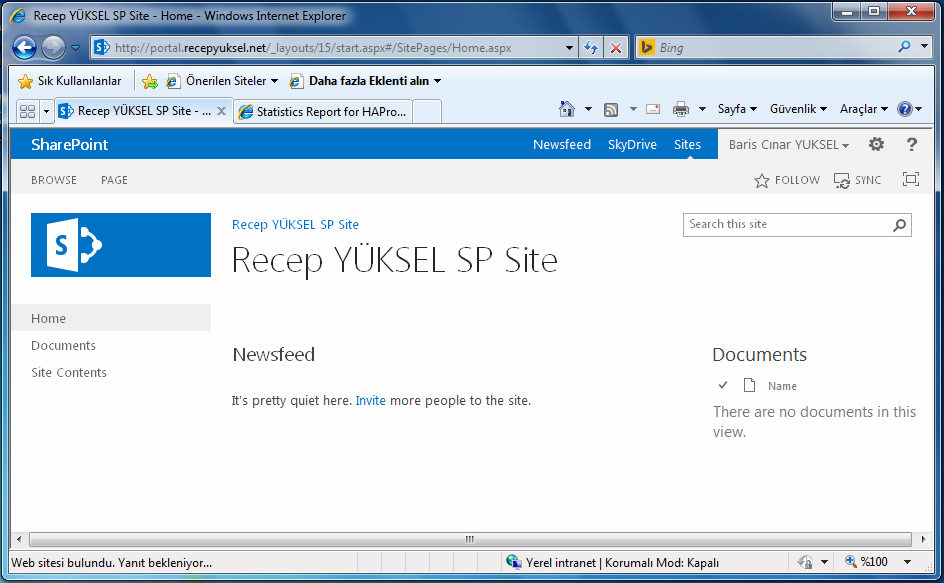Click the horizontal scrollbar right arrow
The width and height of the screenshot is (944, 583).
pos(923,539)
